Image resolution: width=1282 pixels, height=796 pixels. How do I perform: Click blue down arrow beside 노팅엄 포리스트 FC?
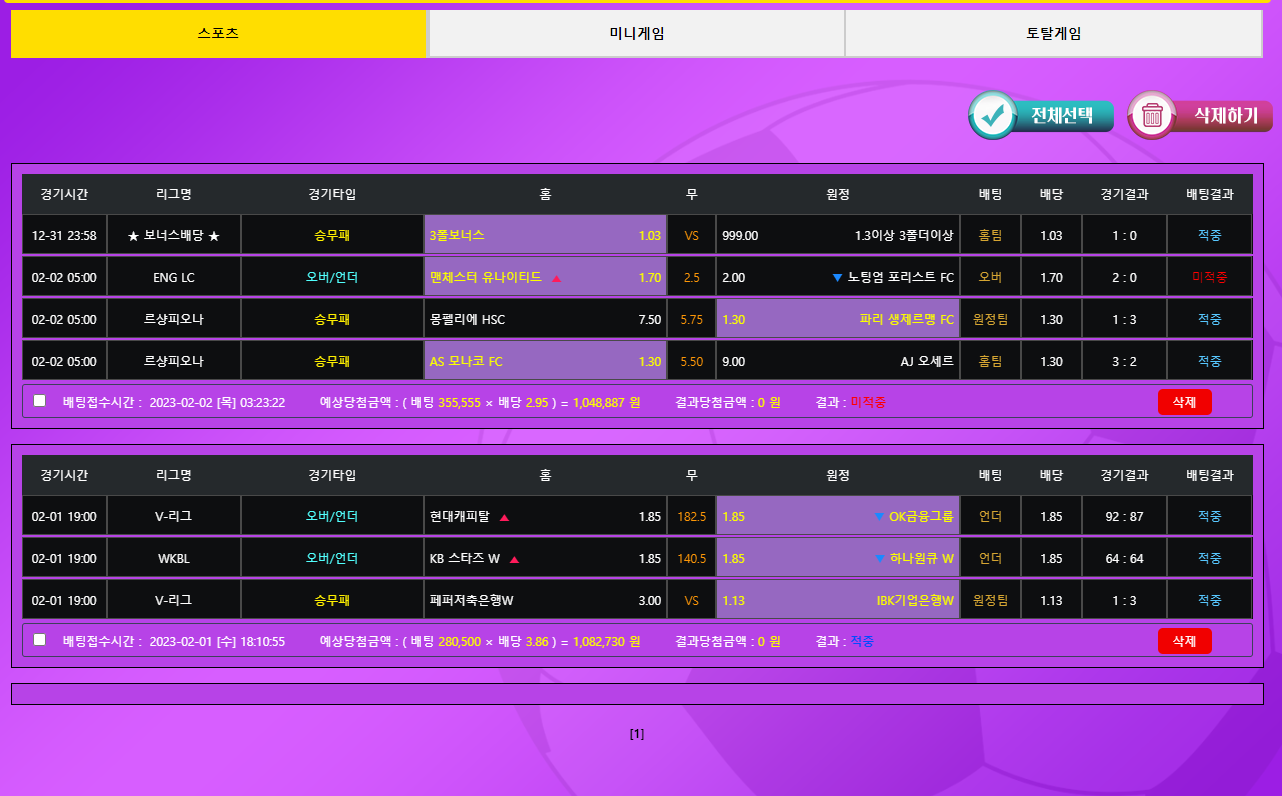pyautogui.click(x=837, y=278)
